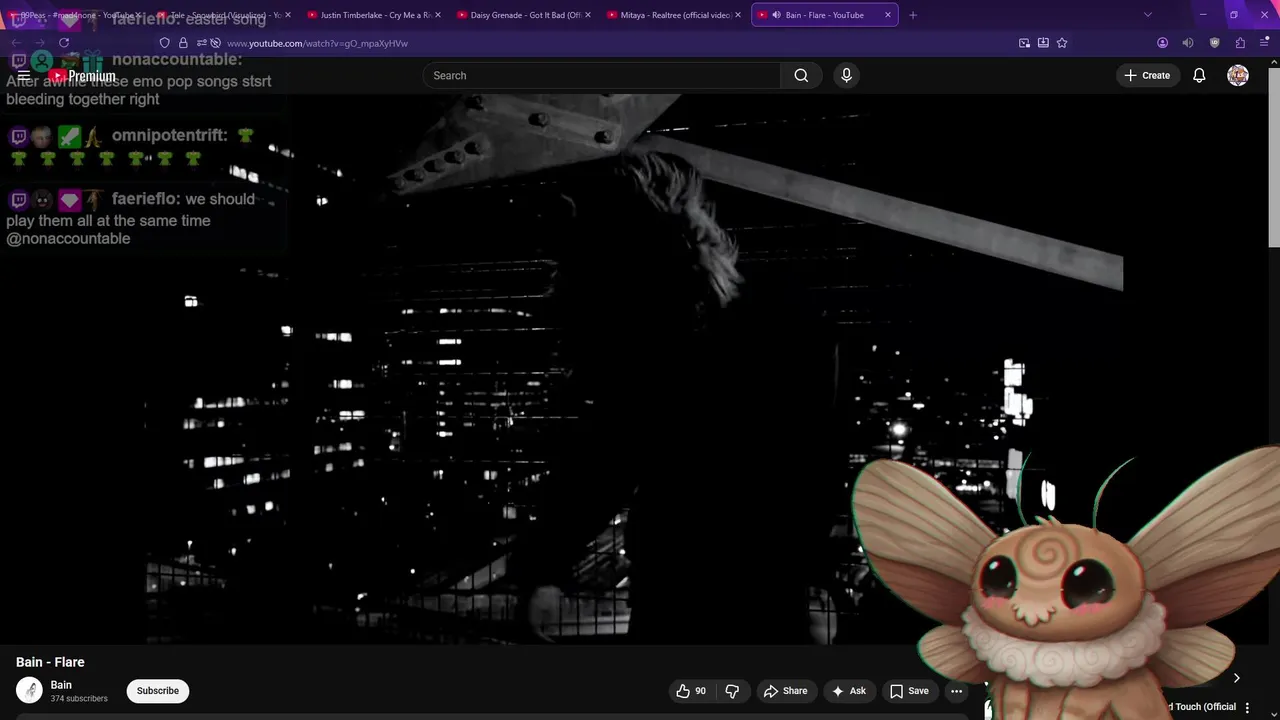Screen dimensions: 1280x720
Task: Open the browser application menu
Action: (x=1265, y=43)
